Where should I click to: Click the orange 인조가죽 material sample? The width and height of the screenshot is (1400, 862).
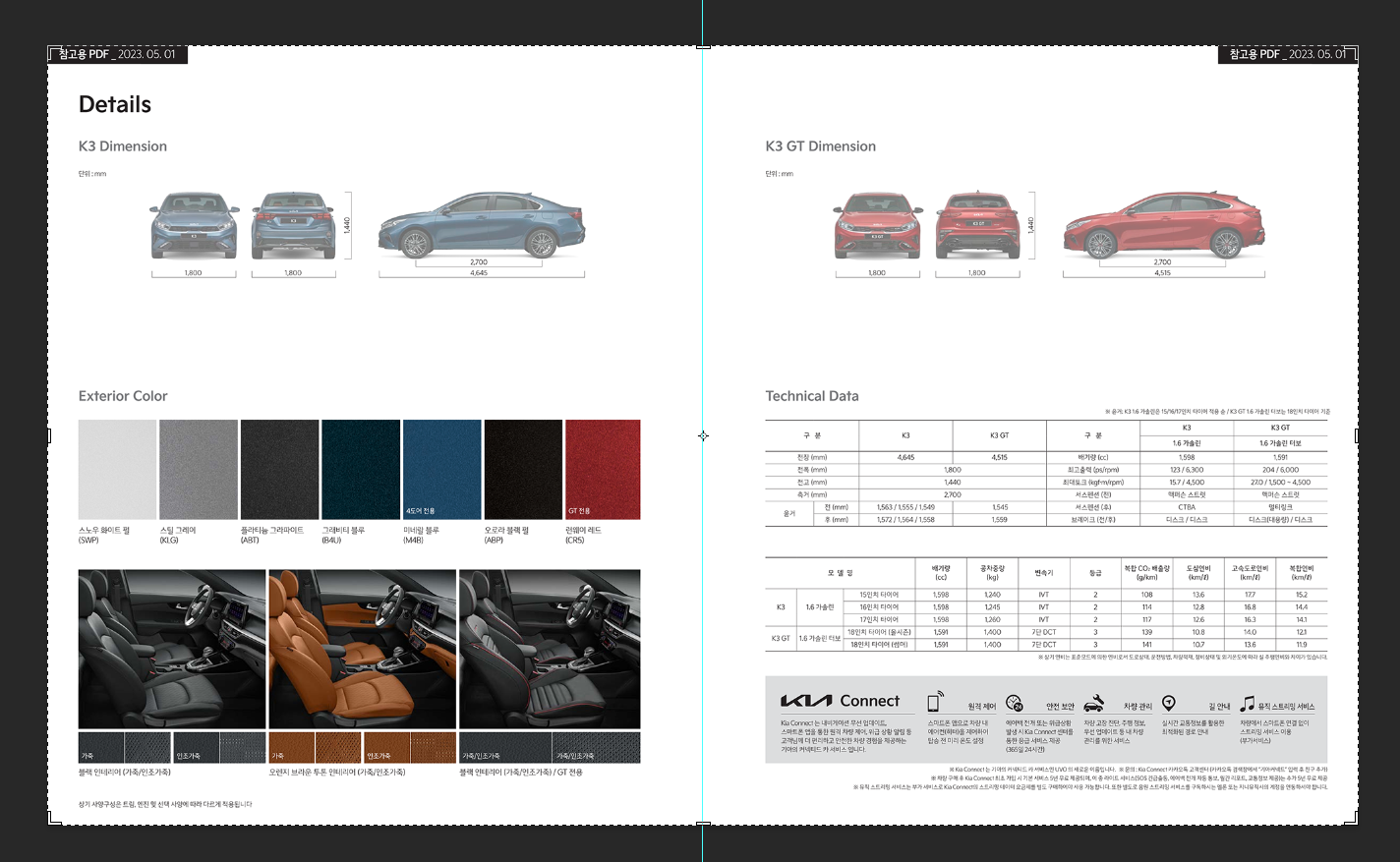(x=410, y=747)
